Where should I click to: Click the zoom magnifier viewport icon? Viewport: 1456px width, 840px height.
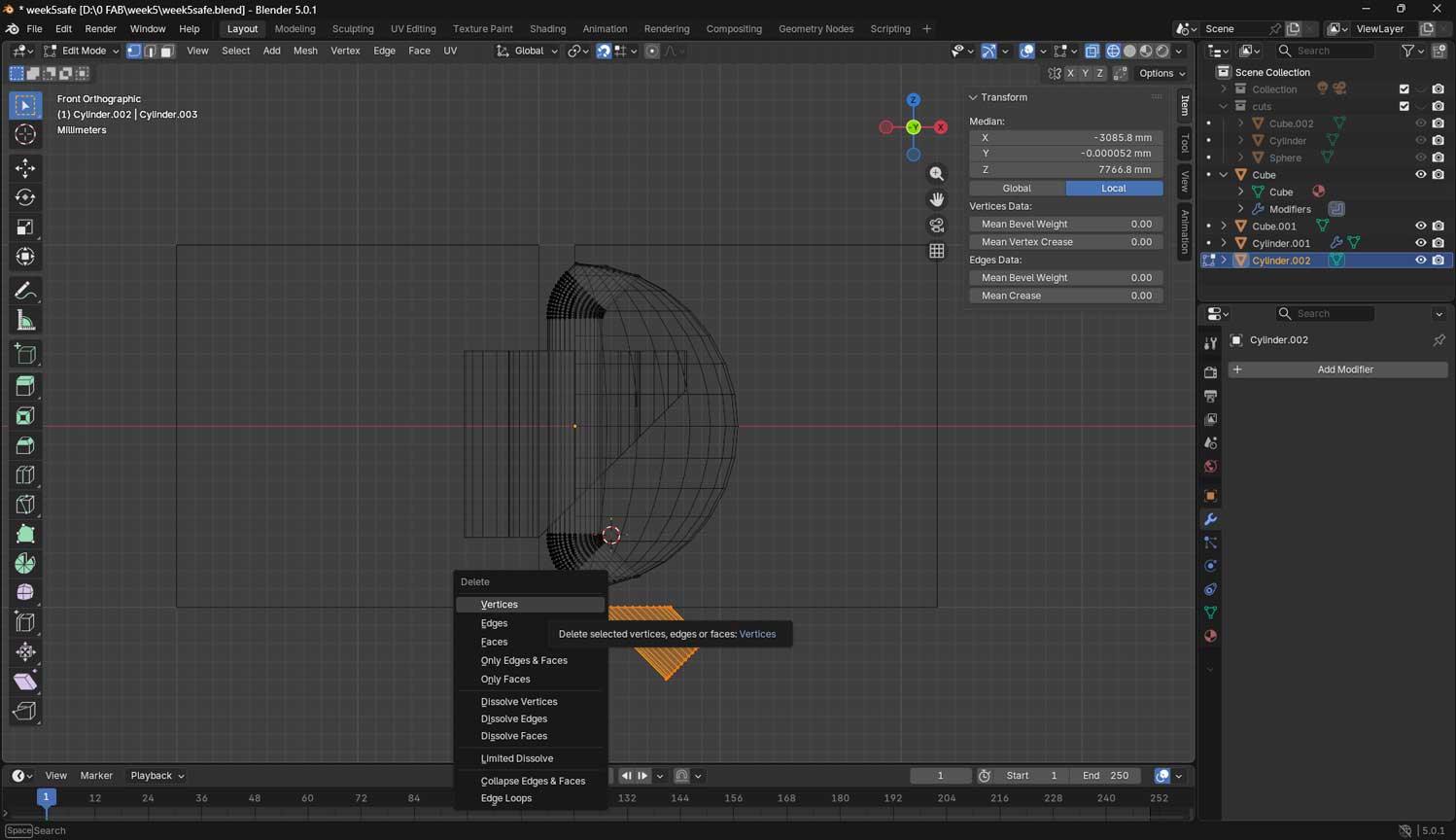[936, 174]
